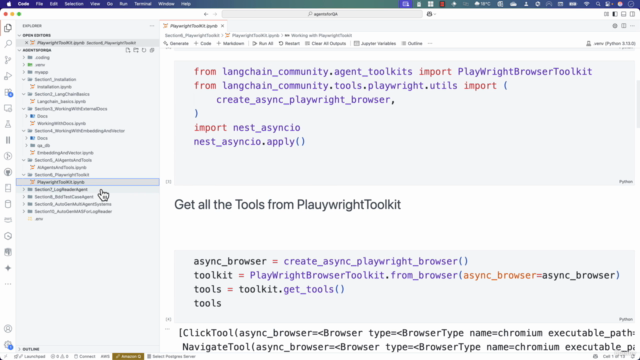Close PlaywrightToolKit.ipynb in Open Editors list

point(27,43)
